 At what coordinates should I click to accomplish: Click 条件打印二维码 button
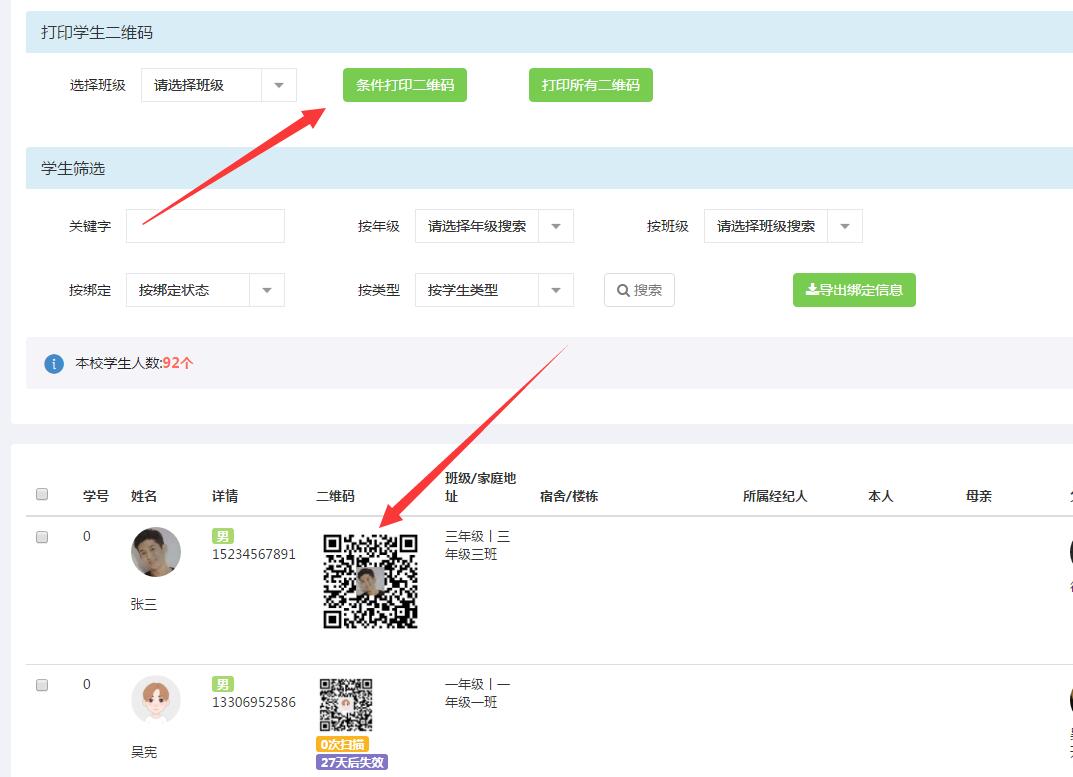pos(404,85)
